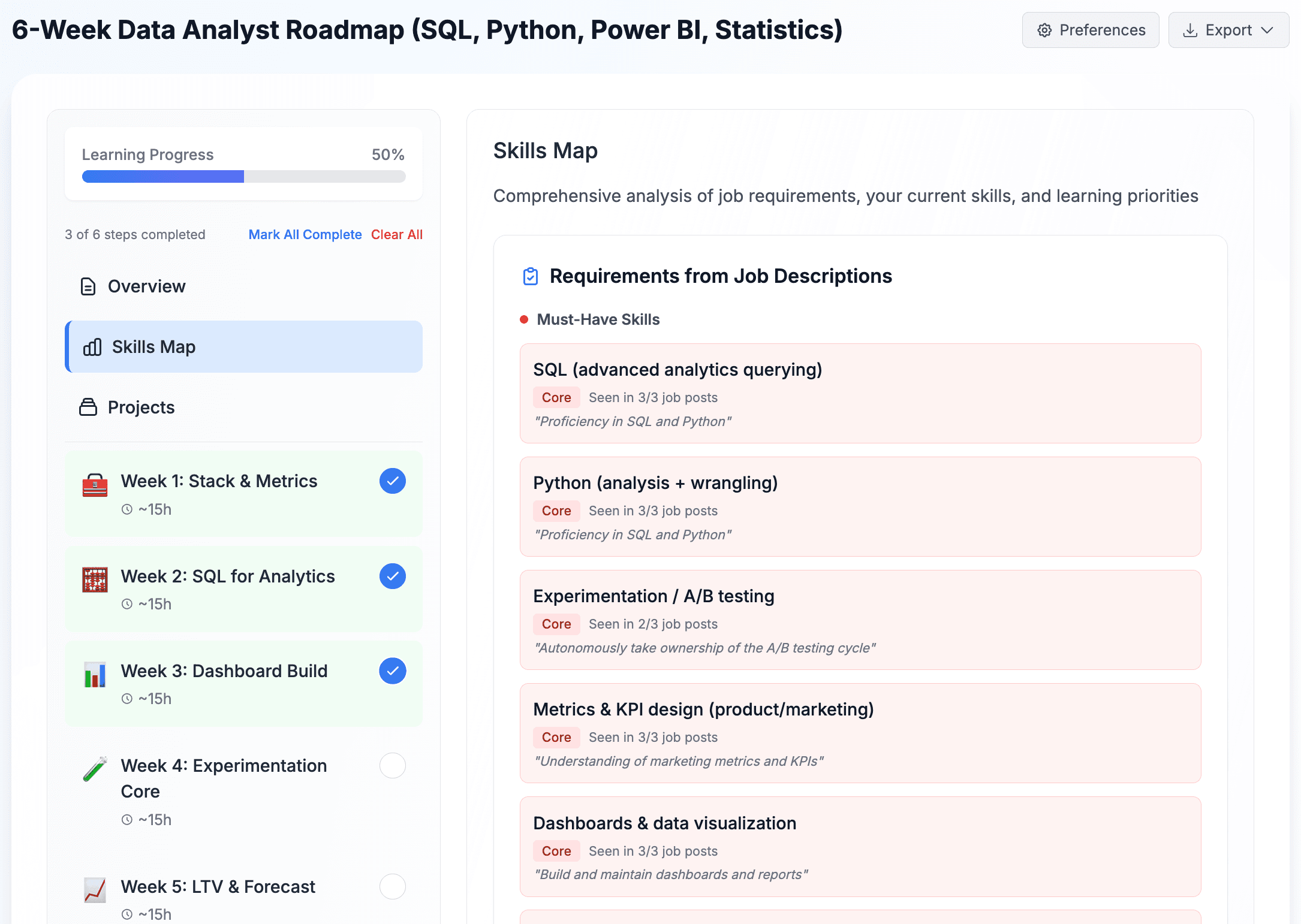This screenshot has width=1301, height=924.
Task: Click Mark All Complete
Action: (305, 234)
